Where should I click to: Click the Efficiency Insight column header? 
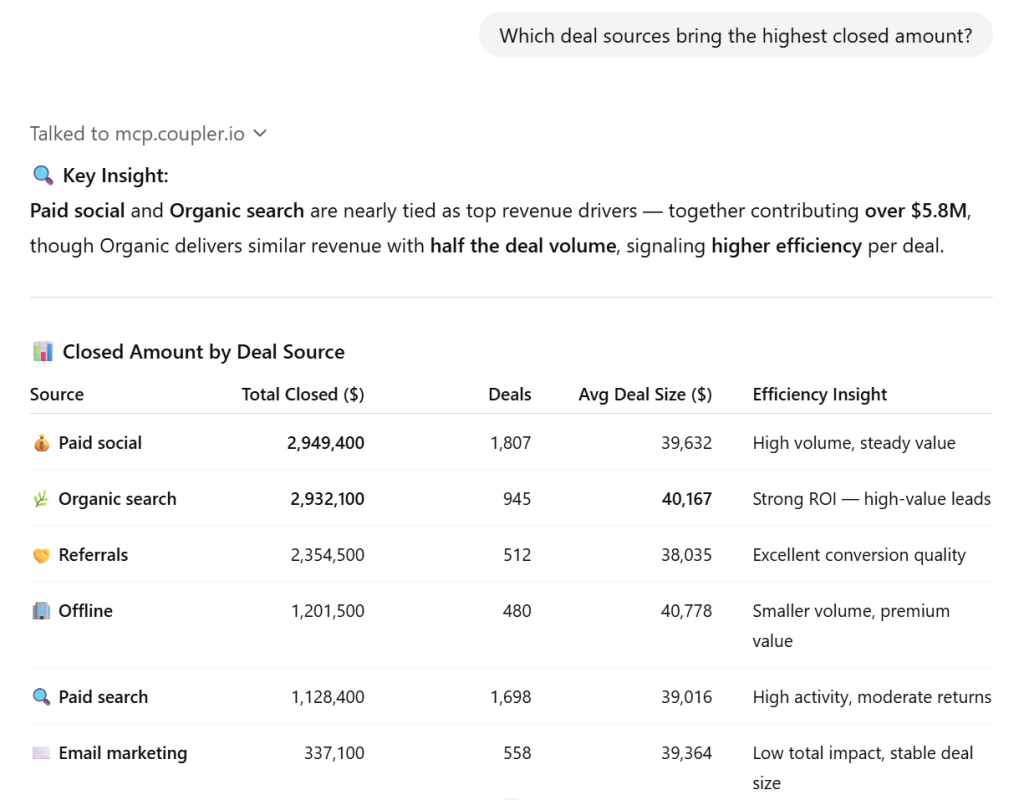point(820,394)
